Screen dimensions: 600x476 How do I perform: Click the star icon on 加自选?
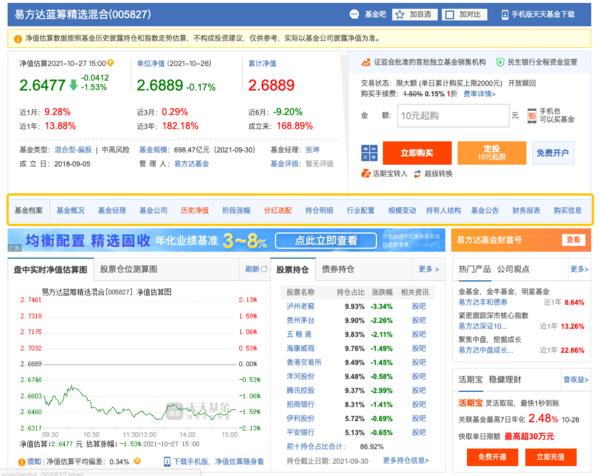click(x=400, y=15)
